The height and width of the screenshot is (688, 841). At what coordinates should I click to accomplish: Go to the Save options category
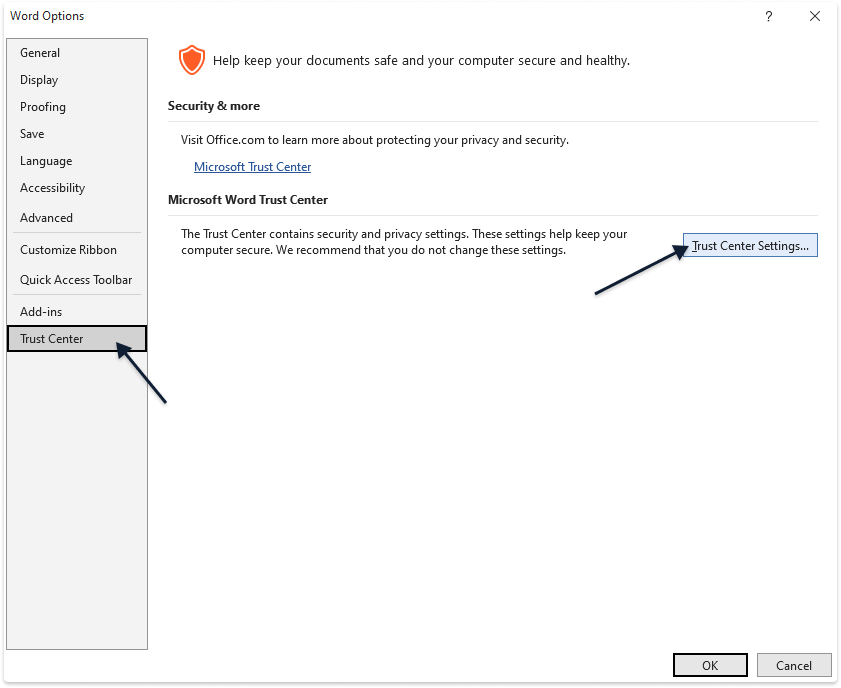[32, 134]
